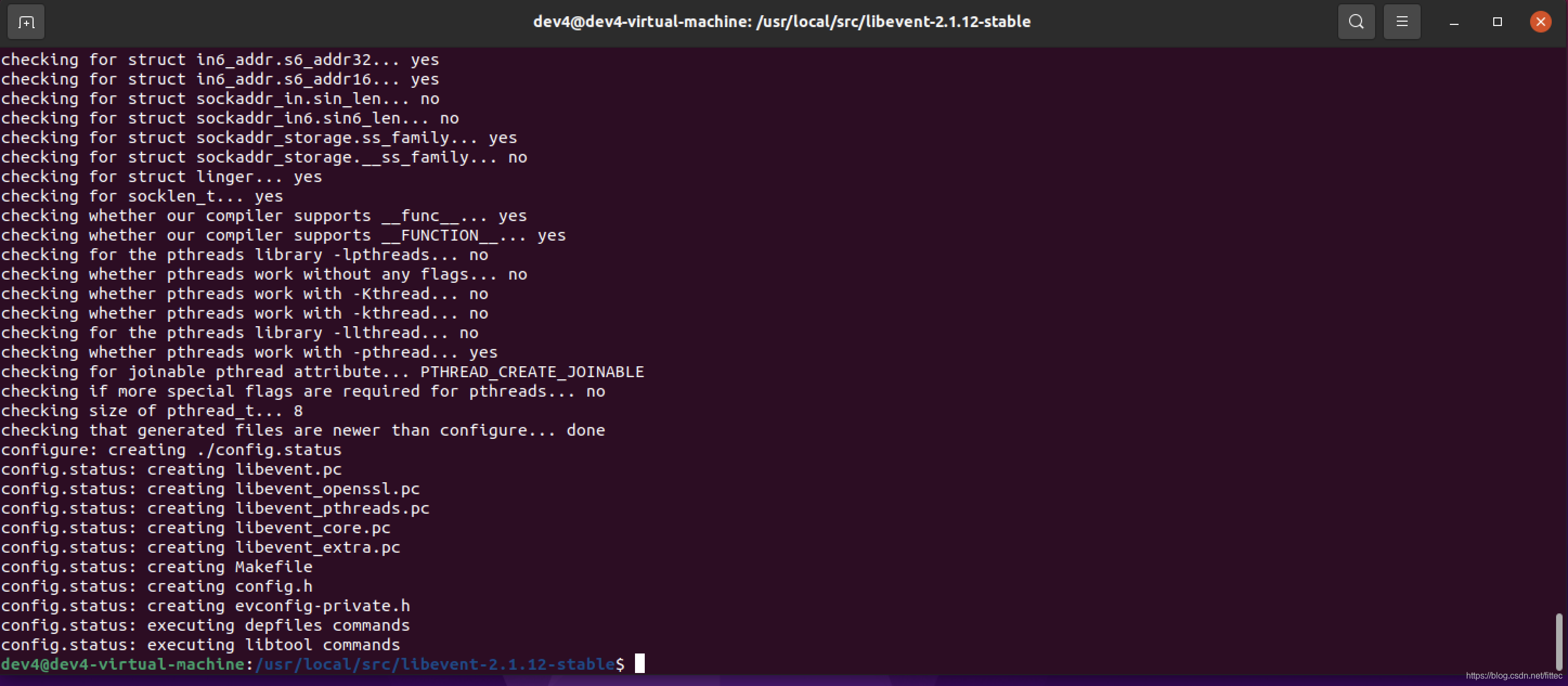Click line 'checking size of pthread_t... 8'
The width and height of the screenshot is (1568, 686).
[x=152, y=411]
